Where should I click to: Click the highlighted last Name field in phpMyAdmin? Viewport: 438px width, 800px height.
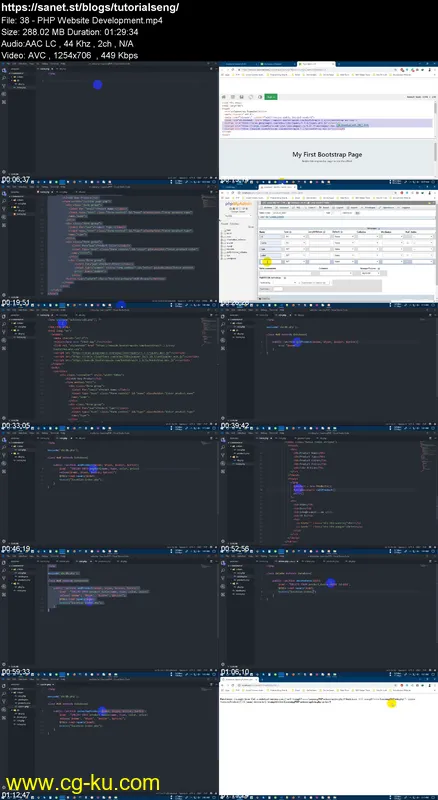pos(270,262)
